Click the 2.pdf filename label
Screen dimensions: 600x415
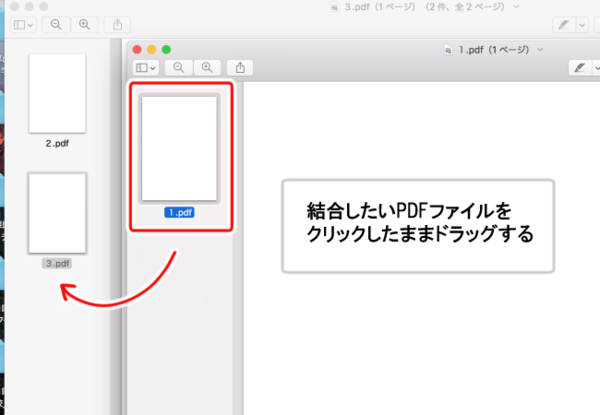pos(57,143)
